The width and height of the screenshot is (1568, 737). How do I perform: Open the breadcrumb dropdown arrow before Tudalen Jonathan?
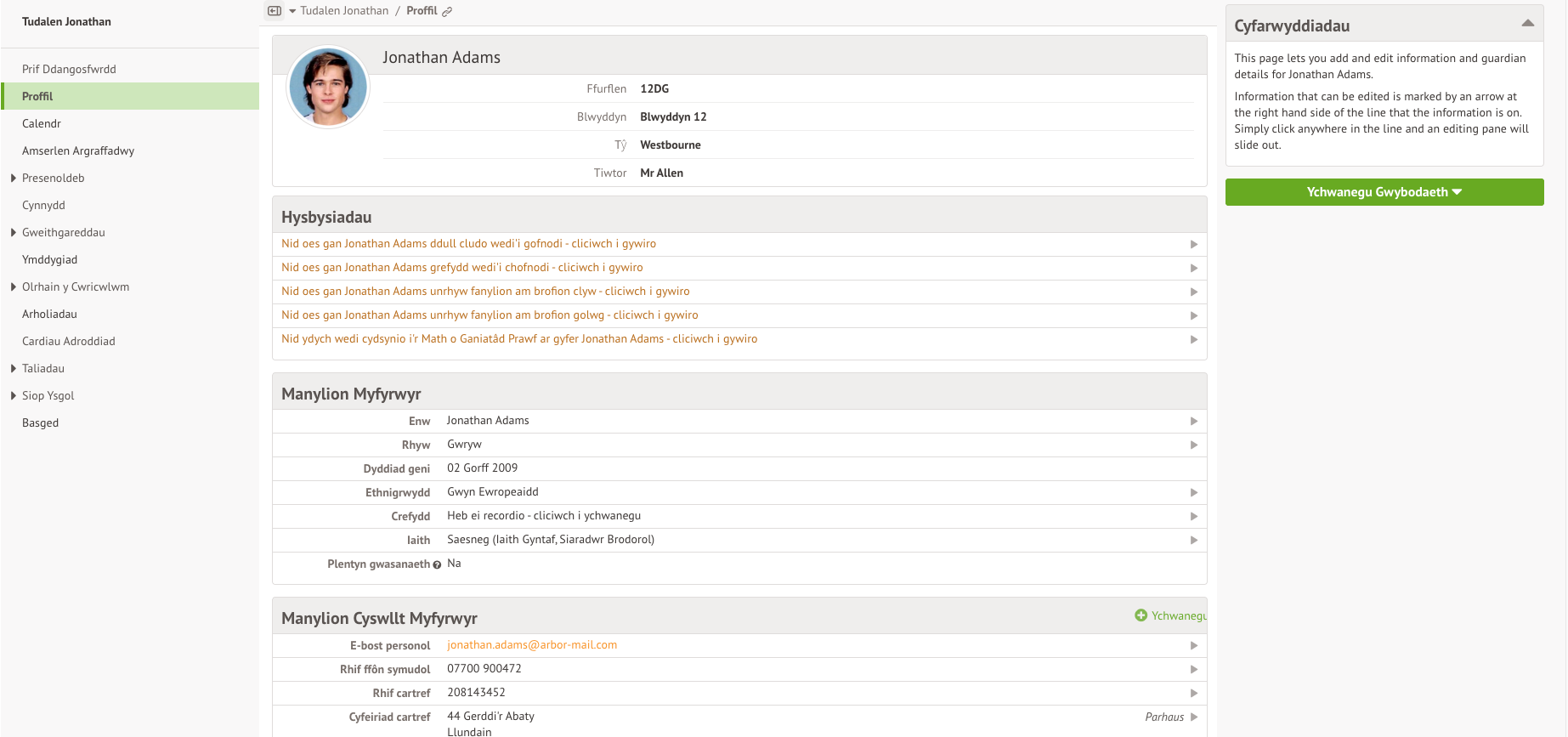point(292,11)
